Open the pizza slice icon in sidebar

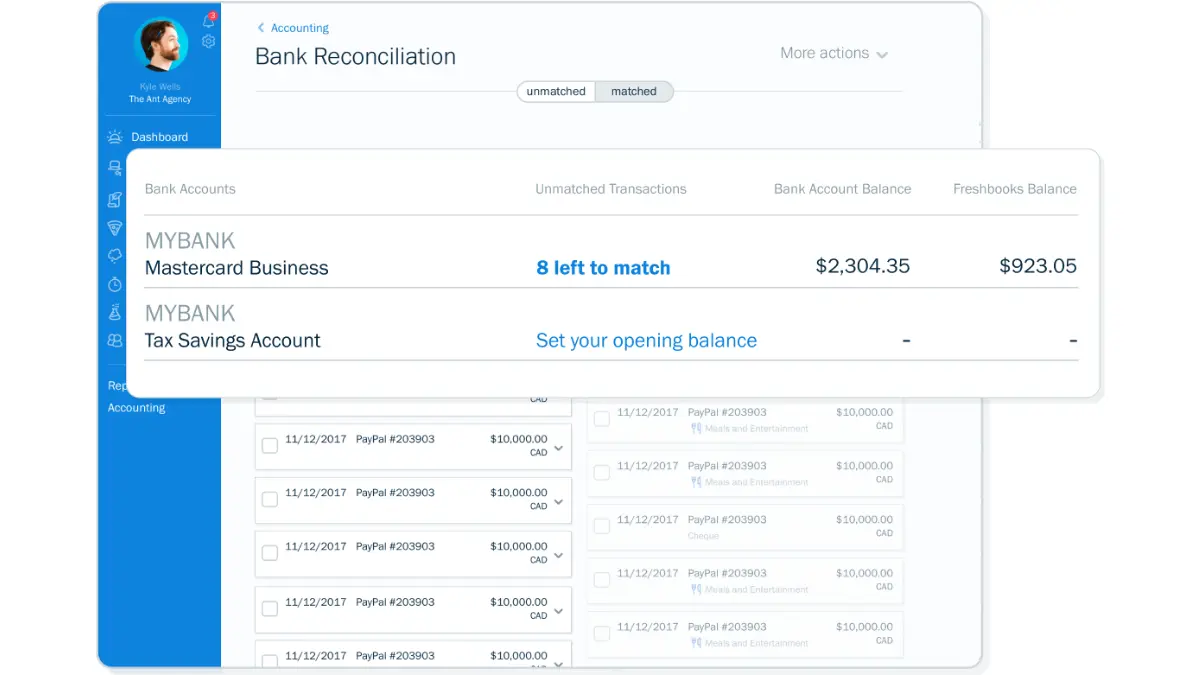coord(115,228)
